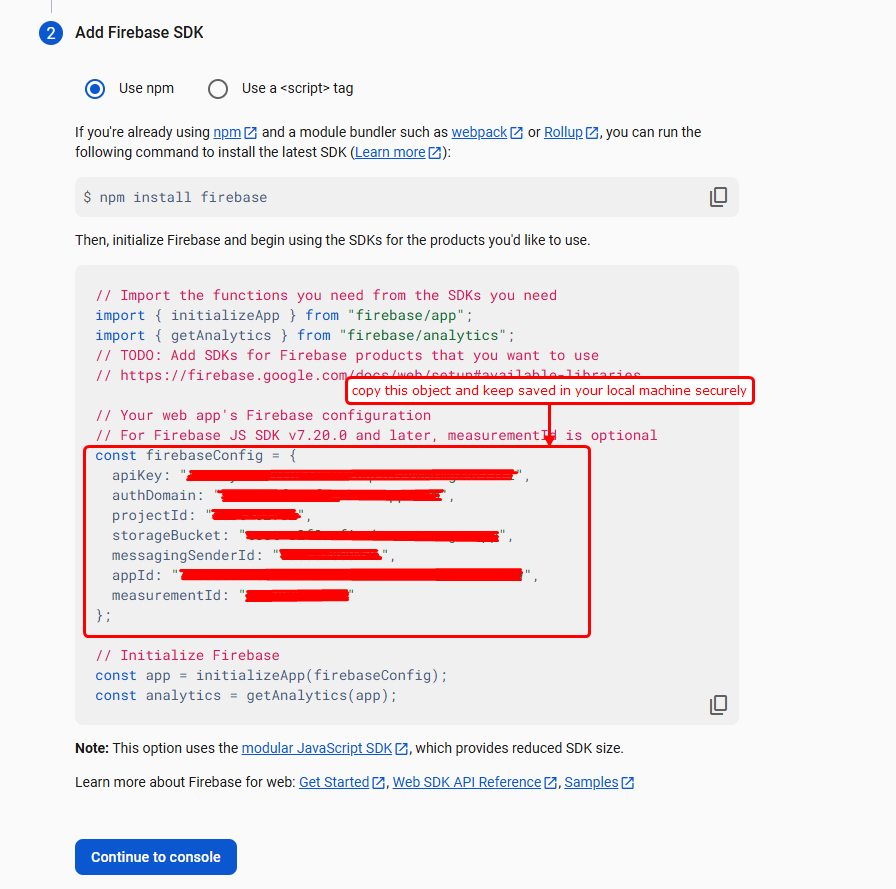
Task: Open npm via its external link icon
Action: (x=249, y=131)
